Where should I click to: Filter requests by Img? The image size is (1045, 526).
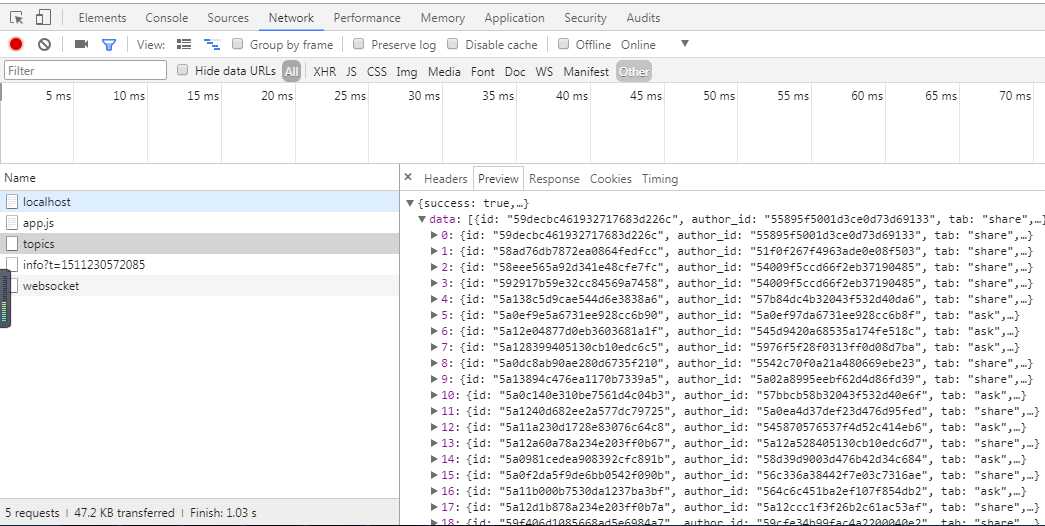[407, 71]
